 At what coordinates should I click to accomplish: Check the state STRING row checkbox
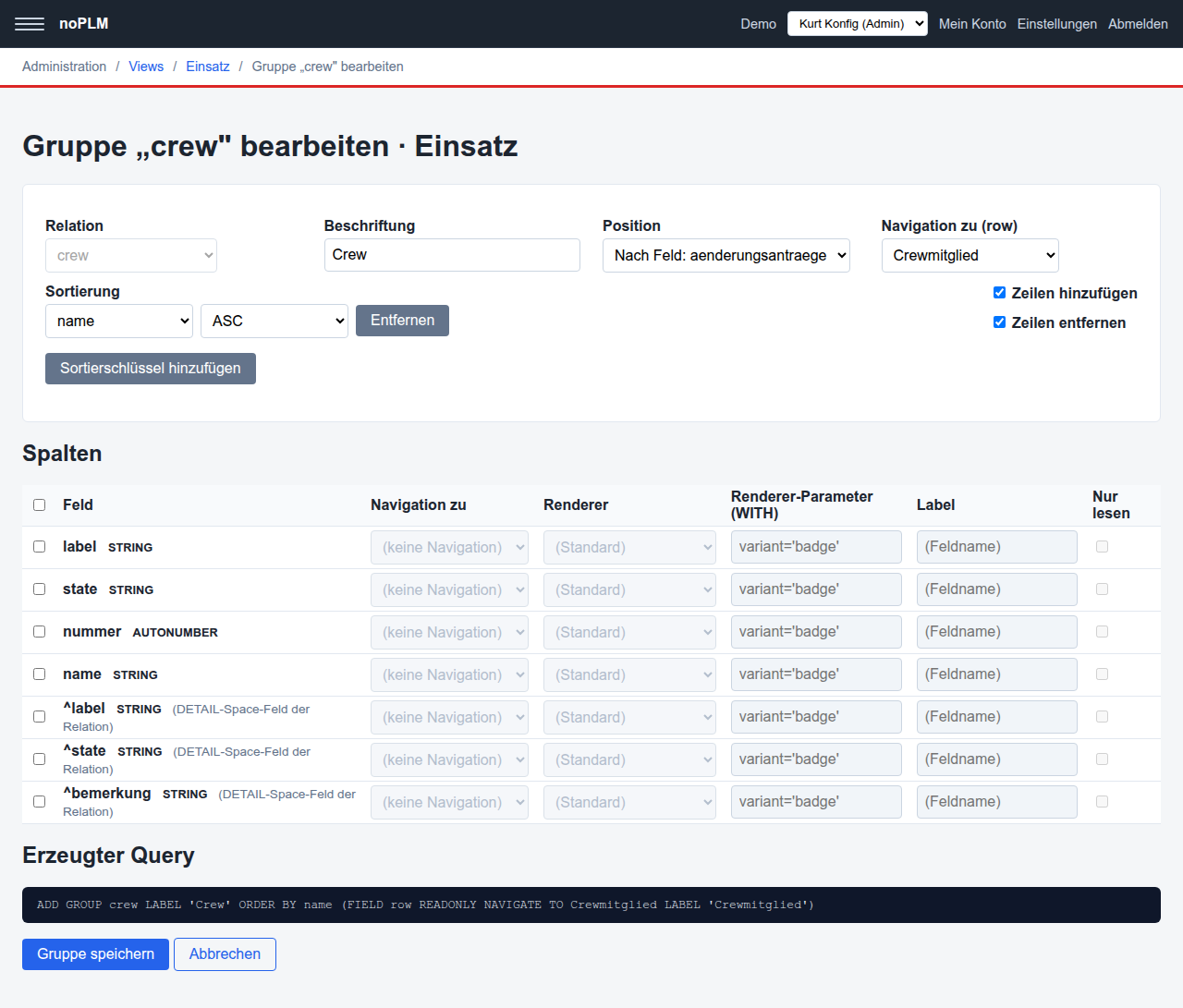(40, 589)
